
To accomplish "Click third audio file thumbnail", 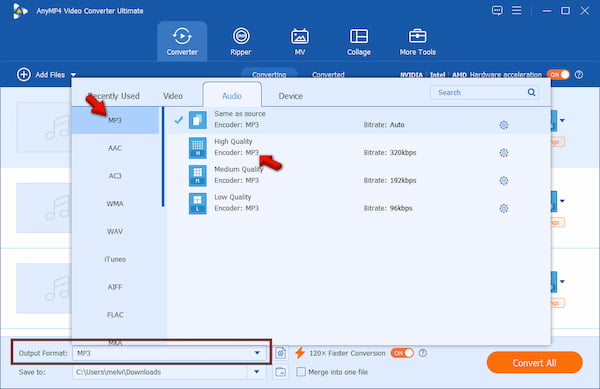I will coord(44,288).
